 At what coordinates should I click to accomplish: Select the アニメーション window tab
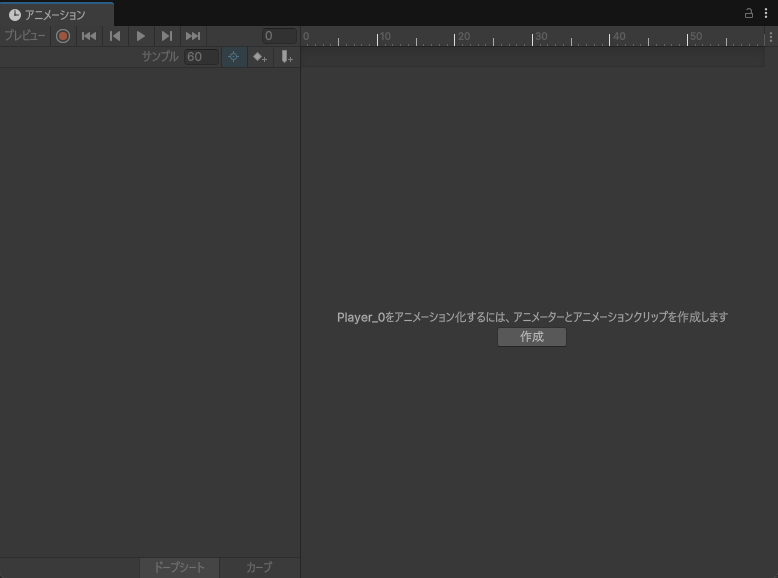tap(56, 14)
